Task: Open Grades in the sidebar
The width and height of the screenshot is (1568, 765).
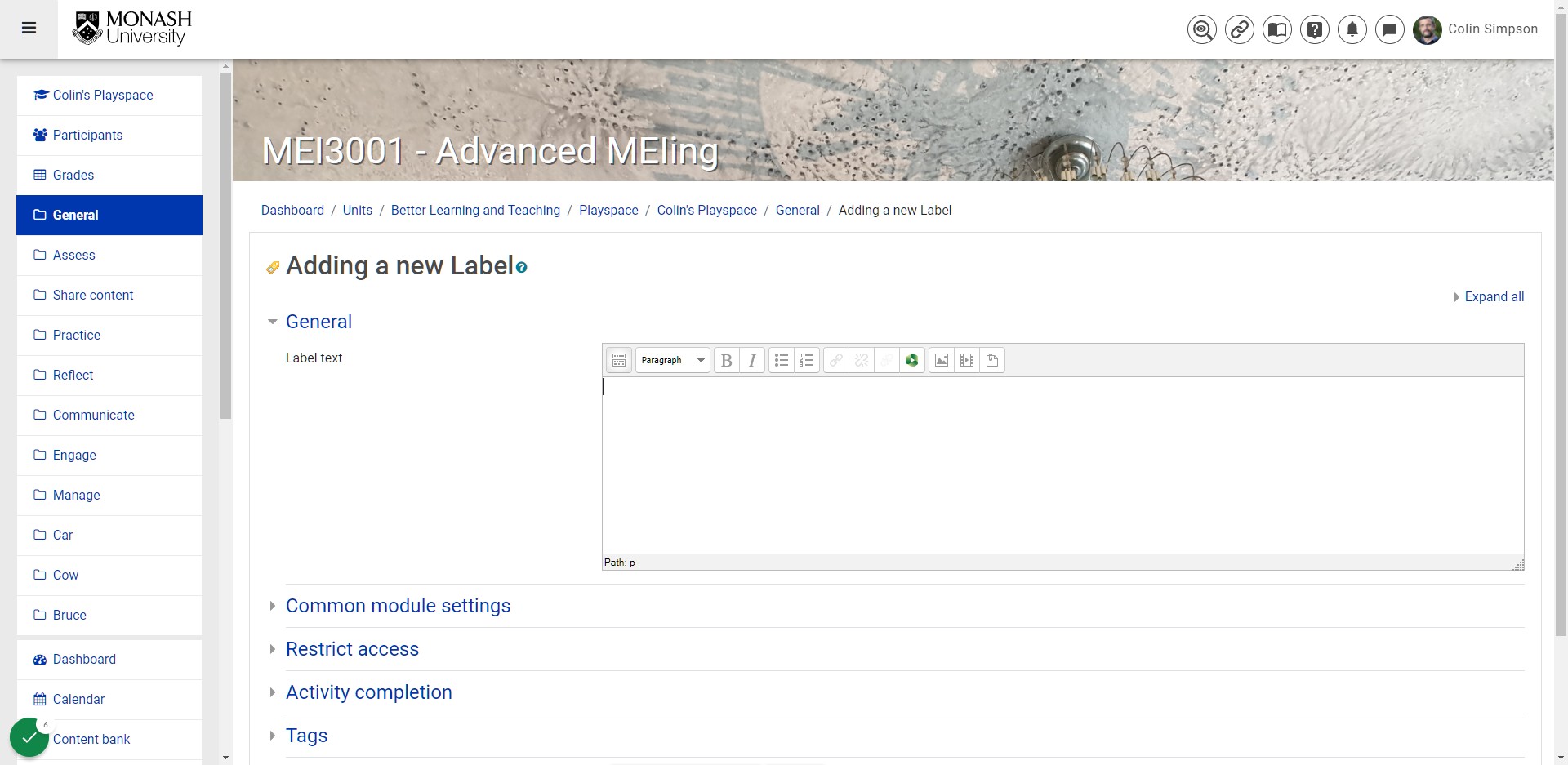Action: click(109, 176)
